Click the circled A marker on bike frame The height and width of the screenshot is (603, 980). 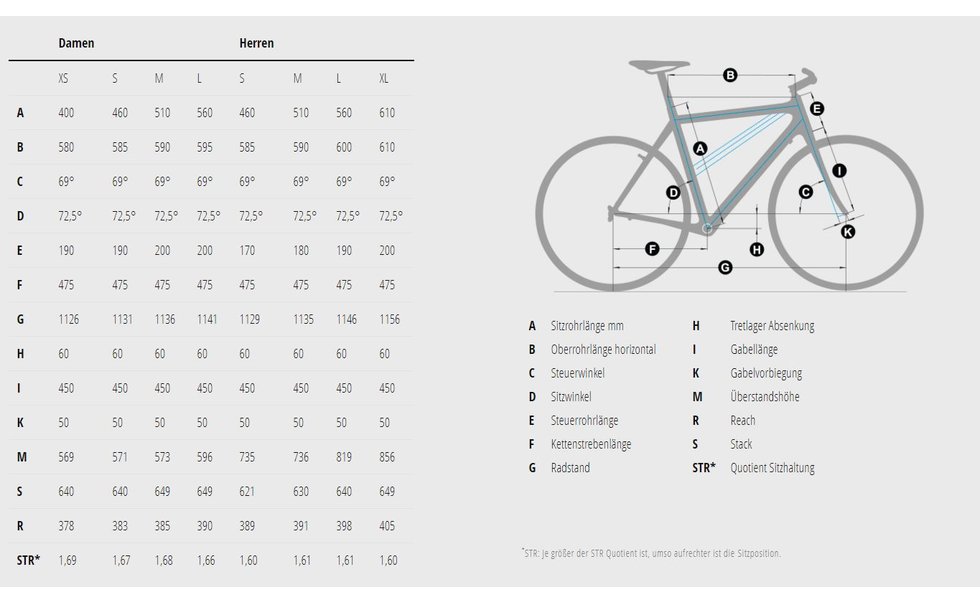(700, 149)
